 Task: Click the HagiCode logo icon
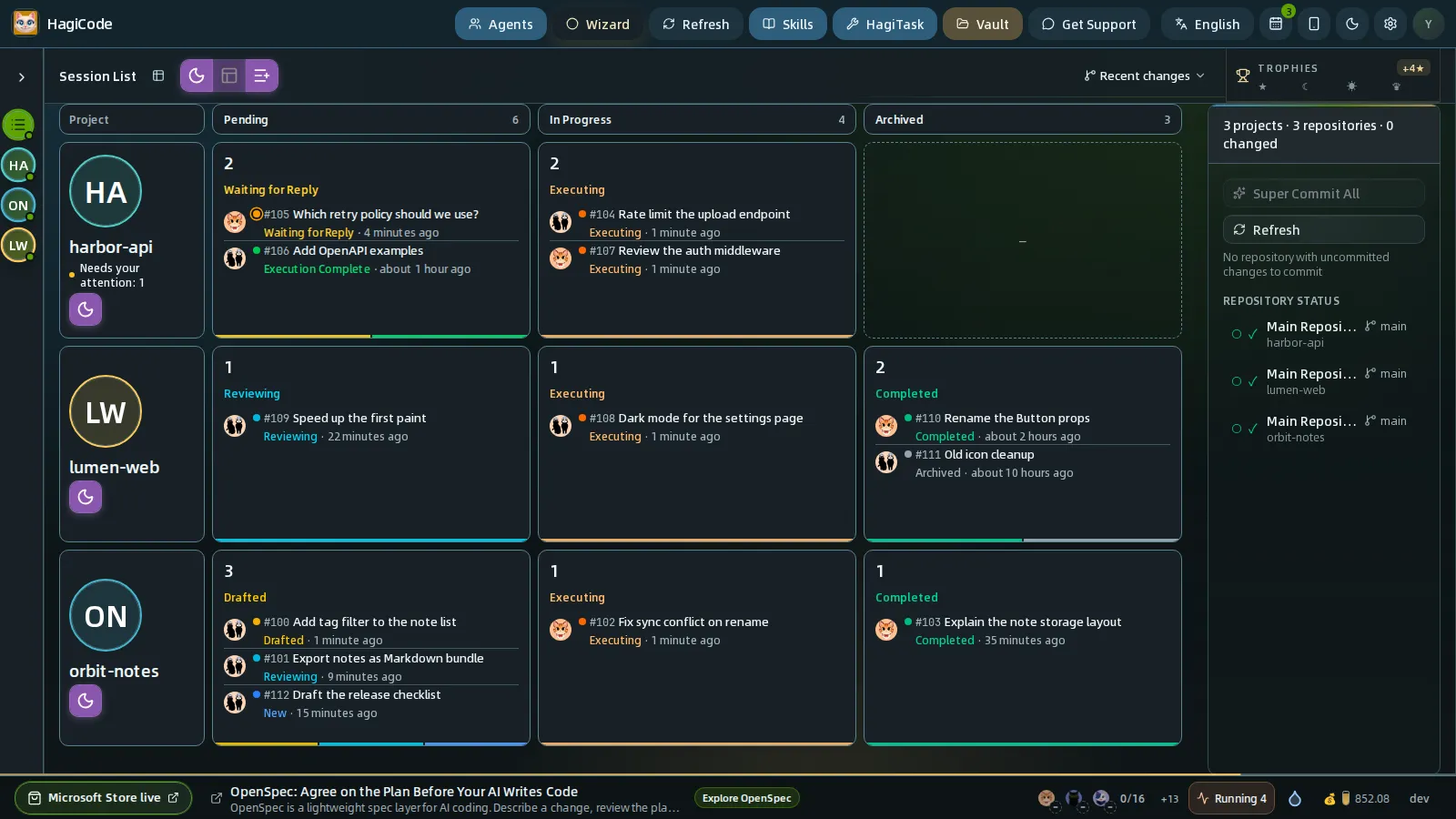pyautogui.click(x=25, y=23)
